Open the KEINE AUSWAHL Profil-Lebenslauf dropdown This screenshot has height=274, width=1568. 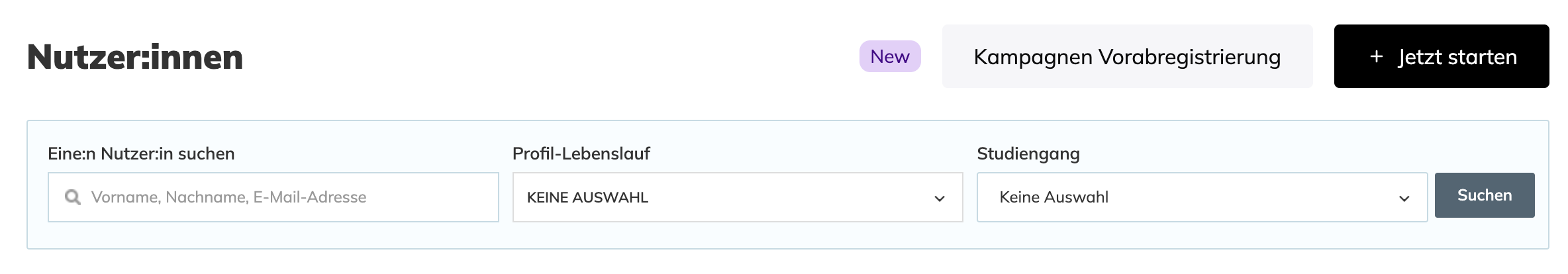pos(738,197)
